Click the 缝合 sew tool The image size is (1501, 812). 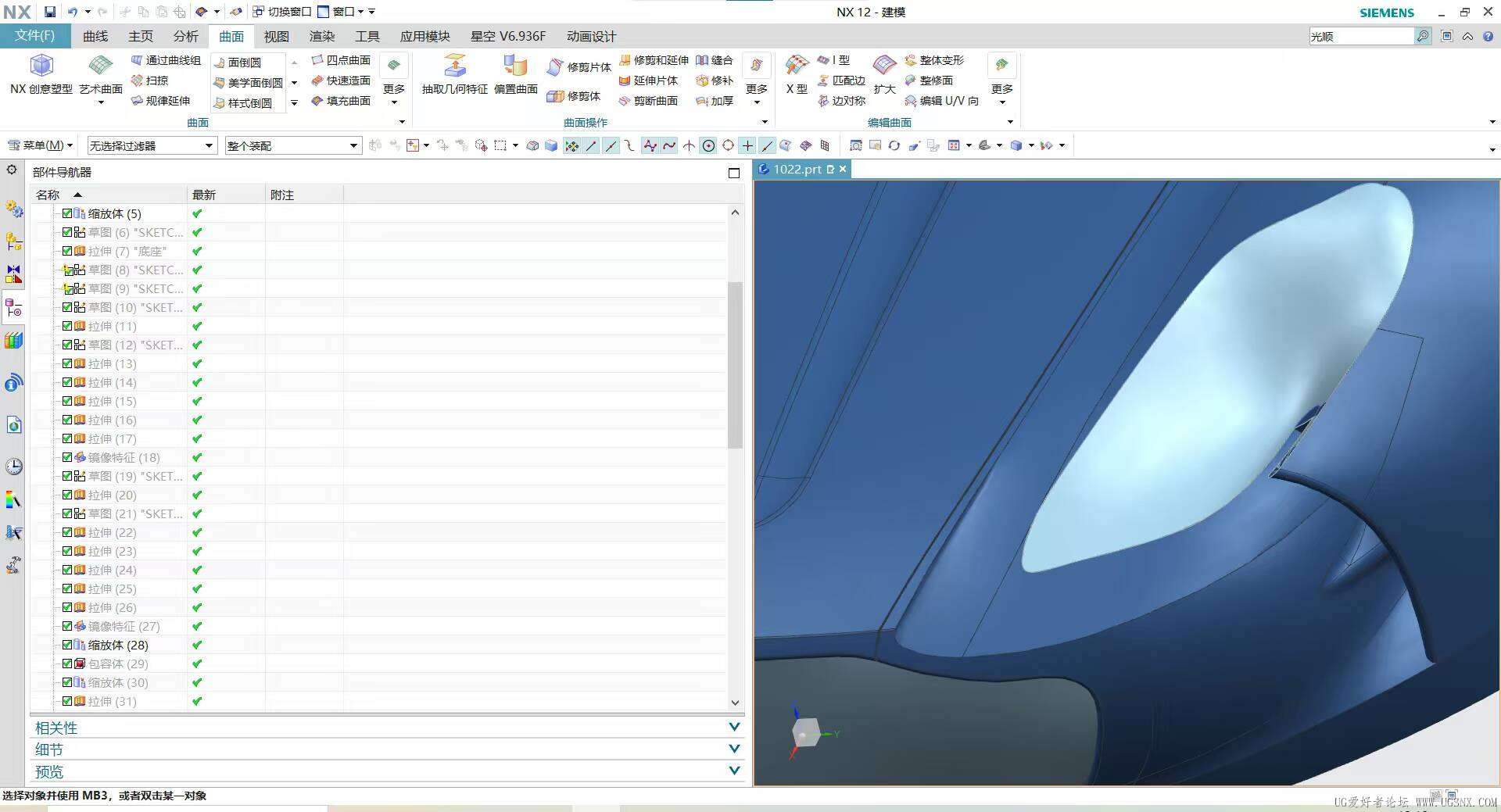714,60
